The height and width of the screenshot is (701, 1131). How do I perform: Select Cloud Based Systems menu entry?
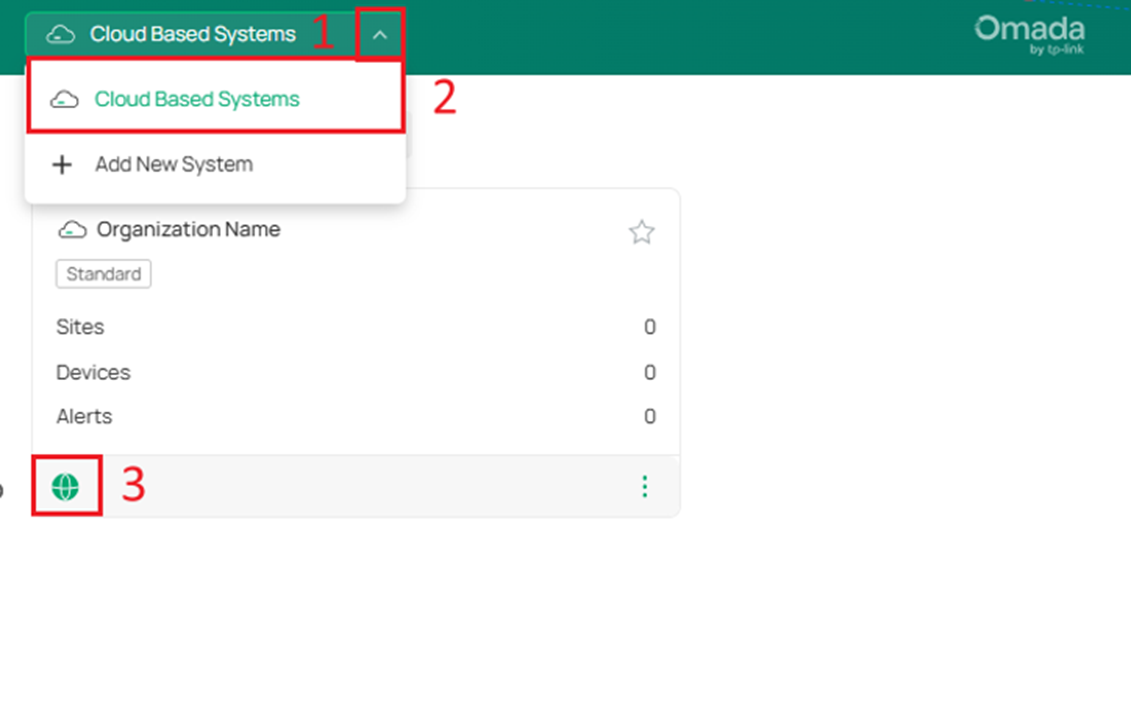tap(215, 99)
